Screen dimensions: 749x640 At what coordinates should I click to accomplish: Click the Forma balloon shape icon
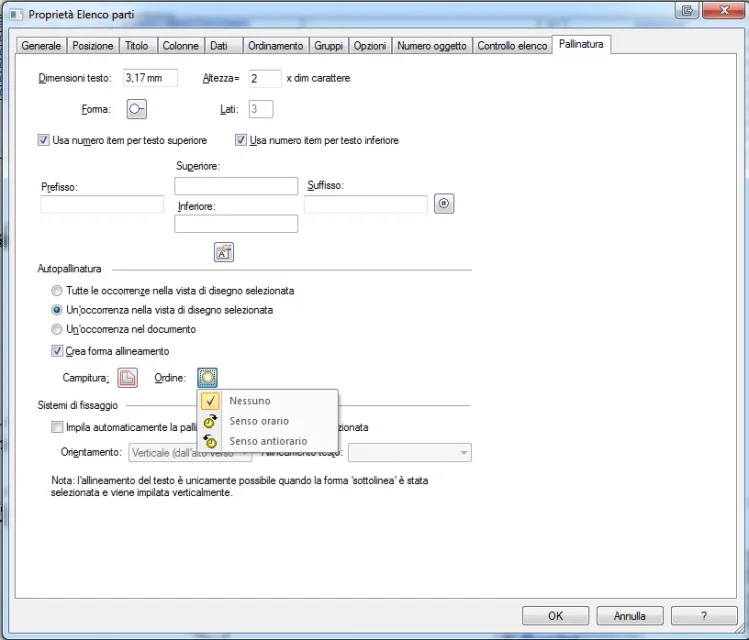tap(136, 110)
